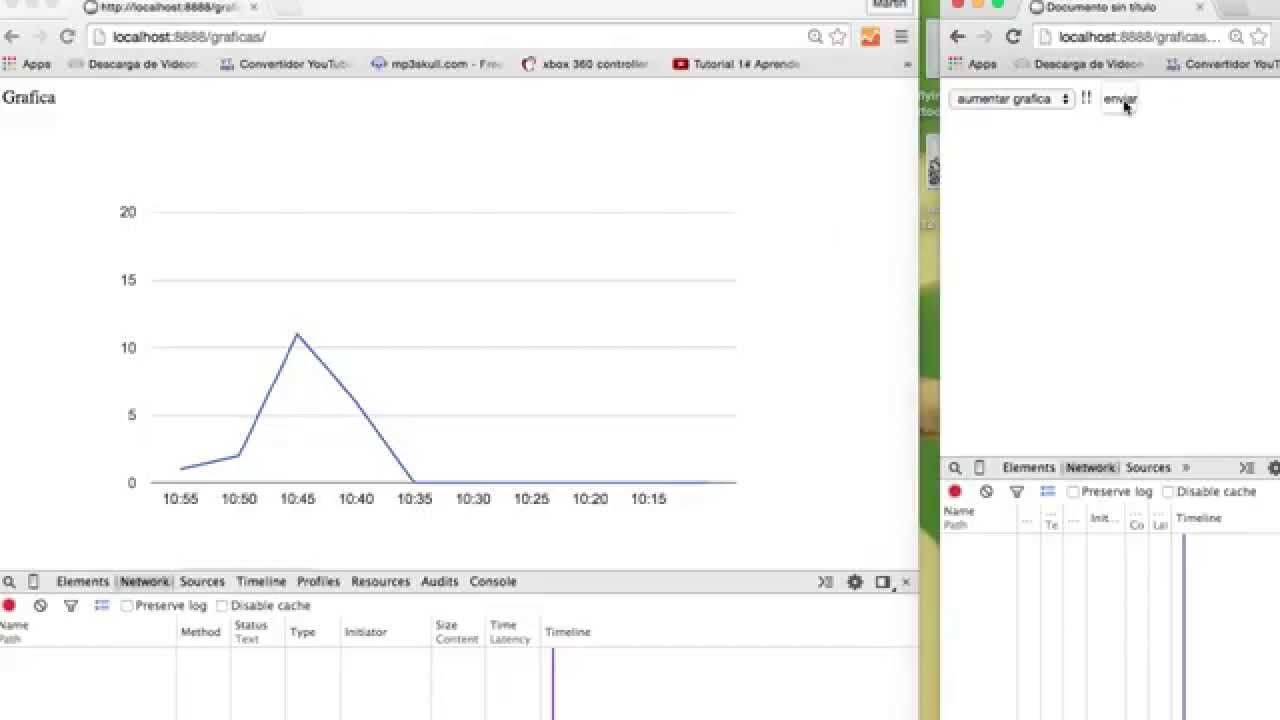
Task: Switch to Profiles tab in left DevTools
Action: [x=318, y=582]
